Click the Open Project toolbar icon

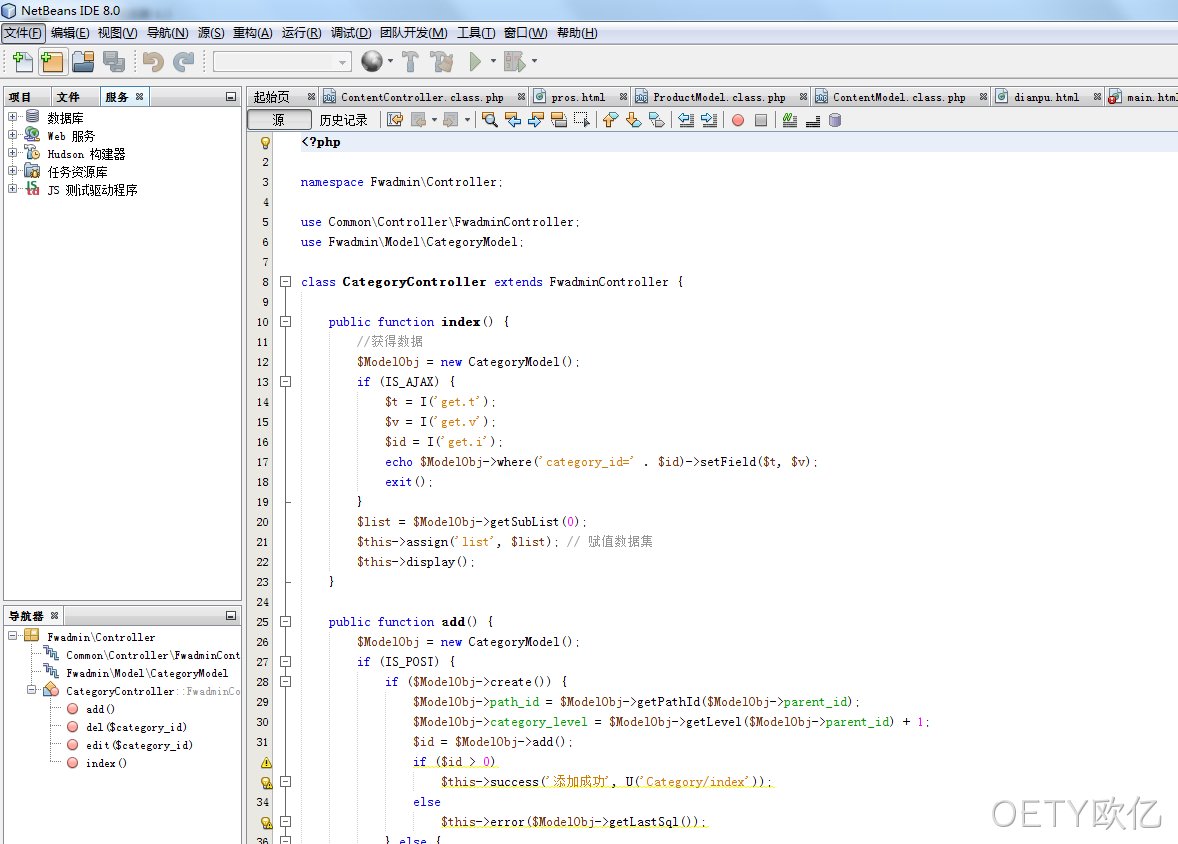(x=83, y=61)
